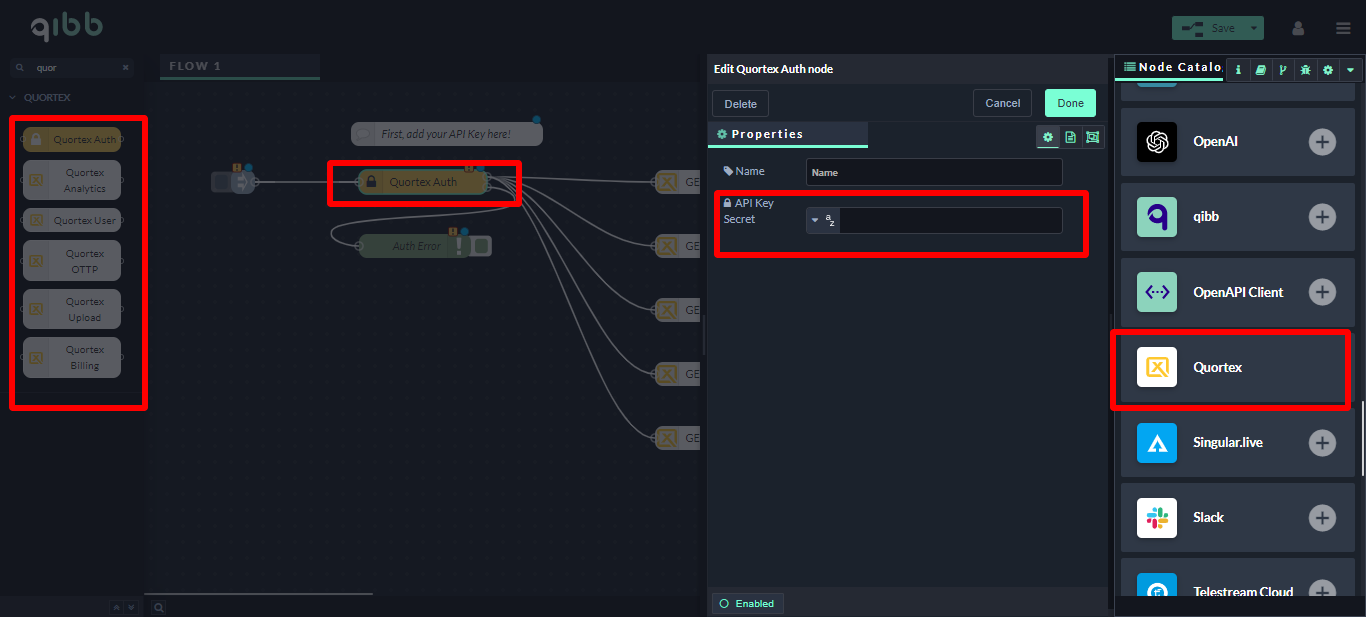Toggle the Auth Error debug node button
This screenshot has width=1366, height=617.
[x=481, y=246]
